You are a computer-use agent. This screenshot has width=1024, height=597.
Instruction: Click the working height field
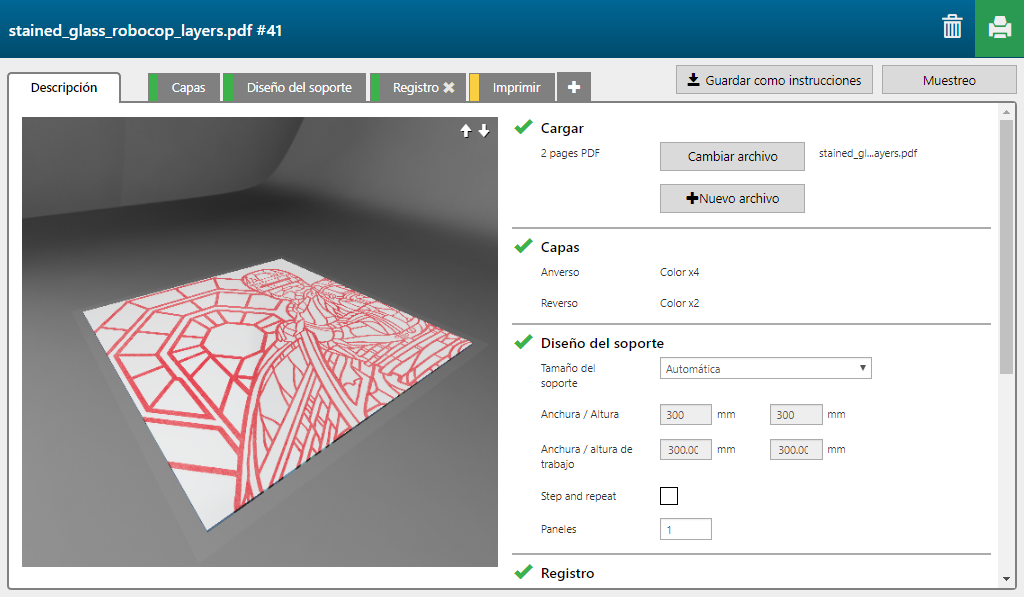[796, 449]
